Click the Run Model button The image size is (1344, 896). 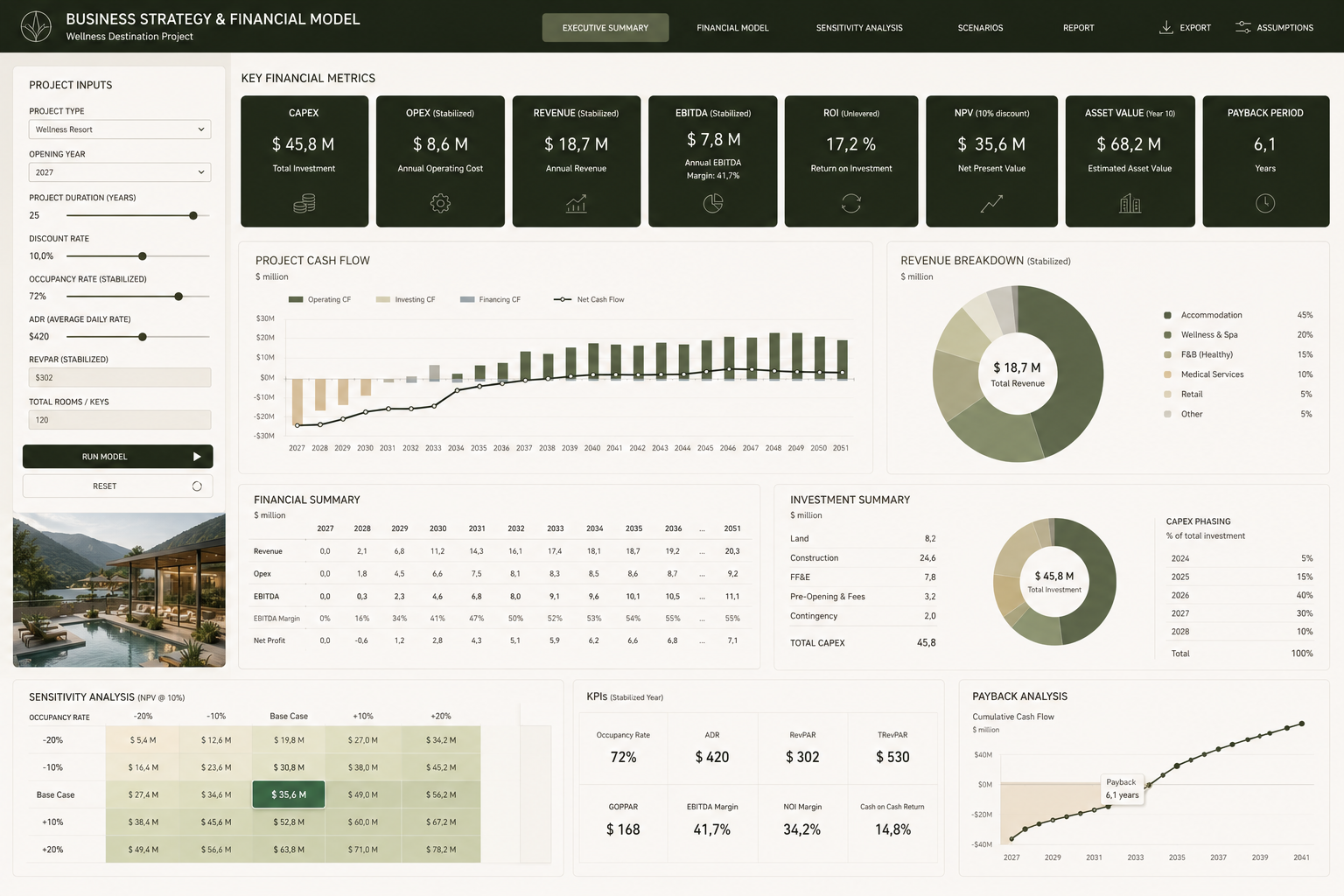[x=117, y=457]
